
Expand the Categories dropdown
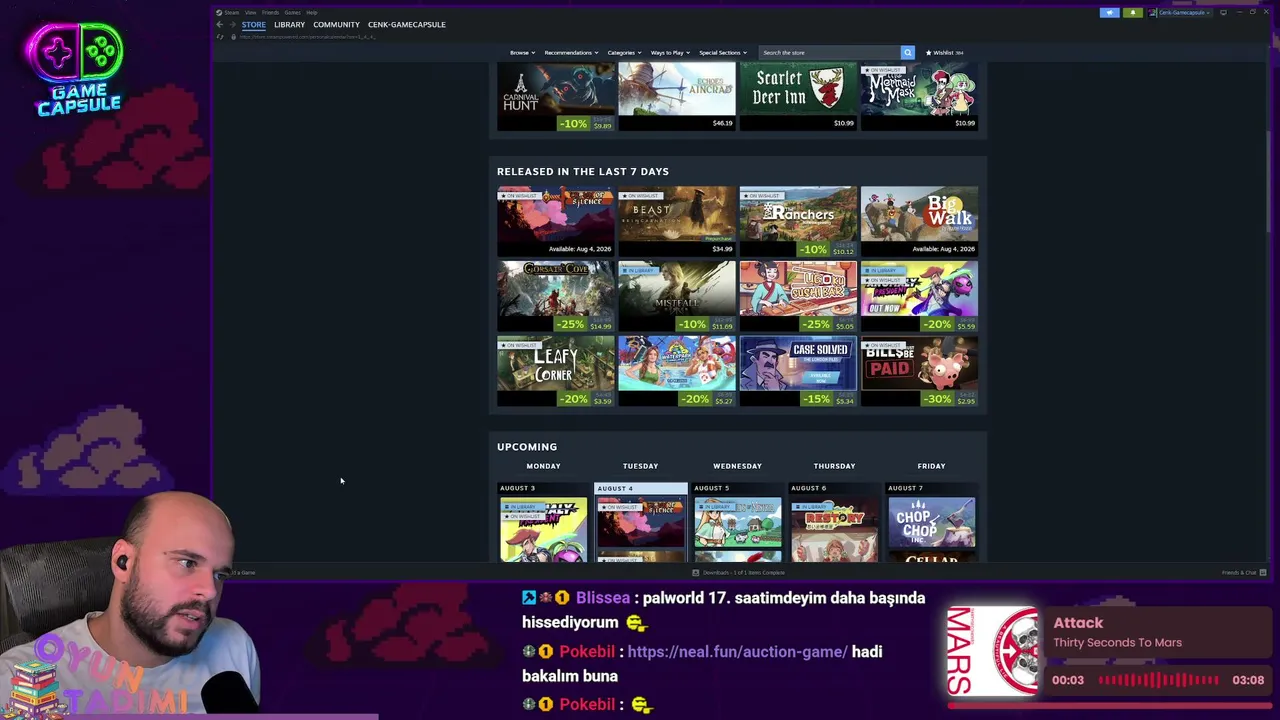(x=624, y=52)
